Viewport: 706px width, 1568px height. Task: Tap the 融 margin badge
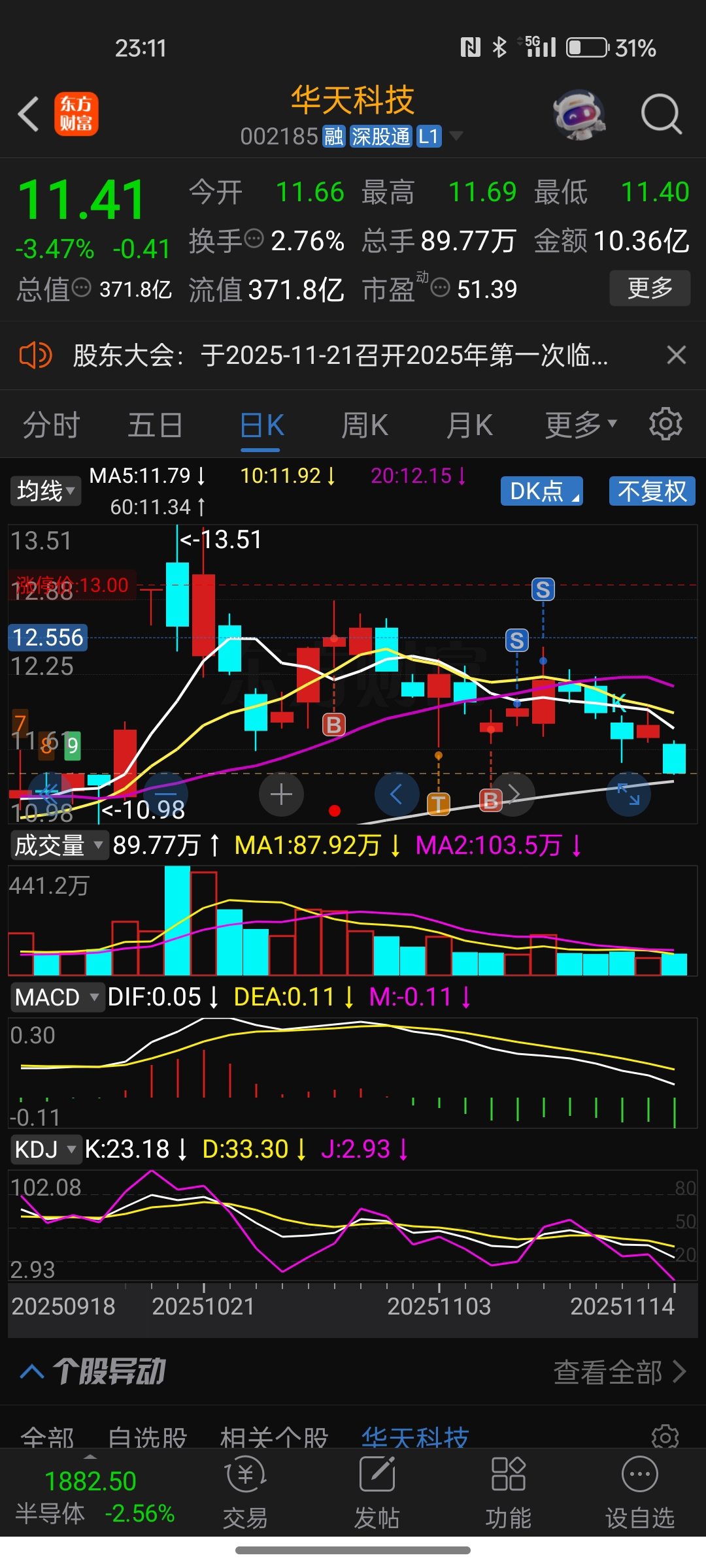pos(333,137)
